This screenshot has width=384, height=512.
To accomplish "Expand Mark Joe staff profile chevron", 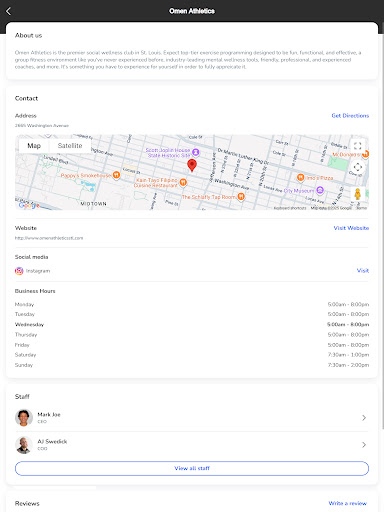I will [364, 418].
